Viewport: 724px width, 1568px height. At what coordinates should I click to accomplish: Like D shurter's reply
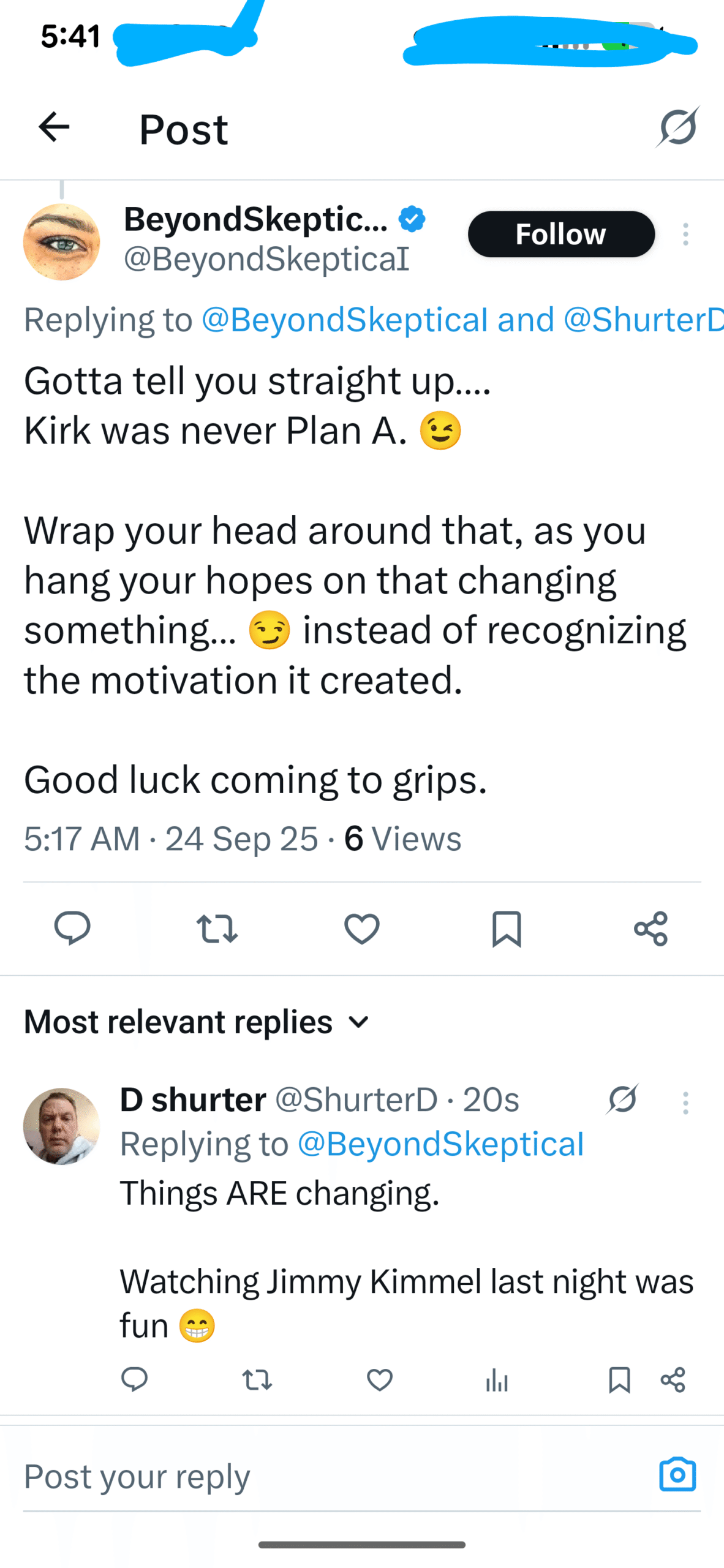[380, 1381]
